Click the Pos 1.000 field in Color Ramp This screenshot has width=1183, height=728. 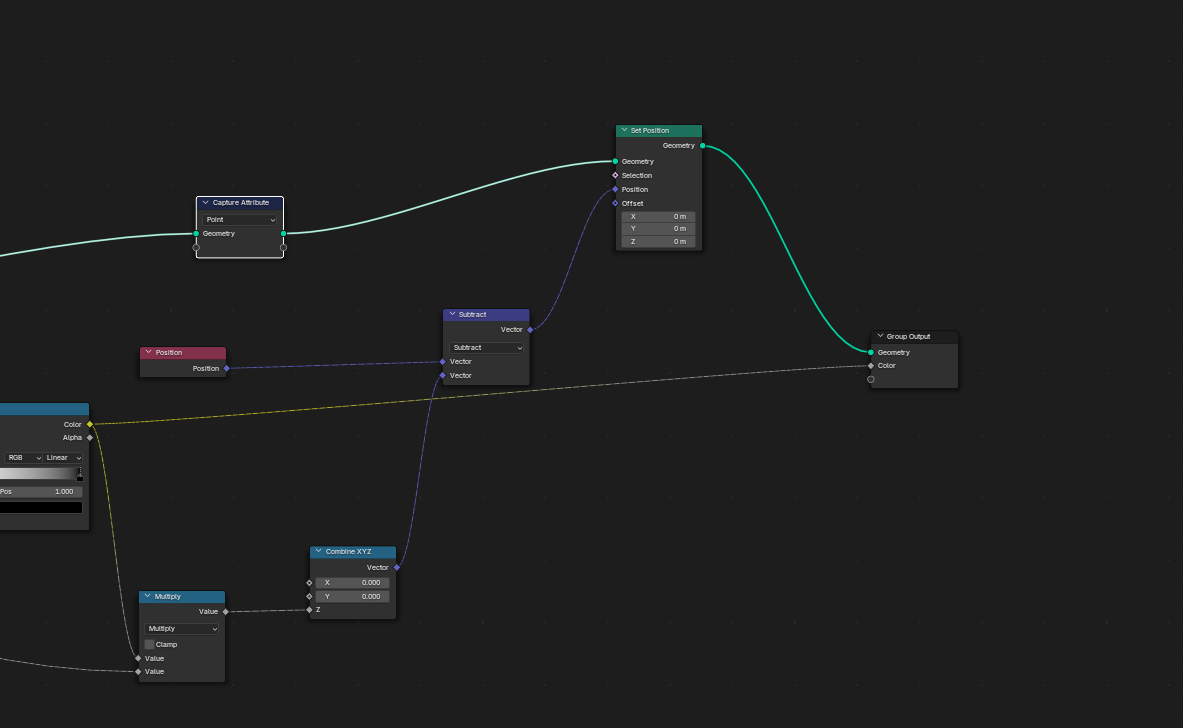(x=41, y=492)
